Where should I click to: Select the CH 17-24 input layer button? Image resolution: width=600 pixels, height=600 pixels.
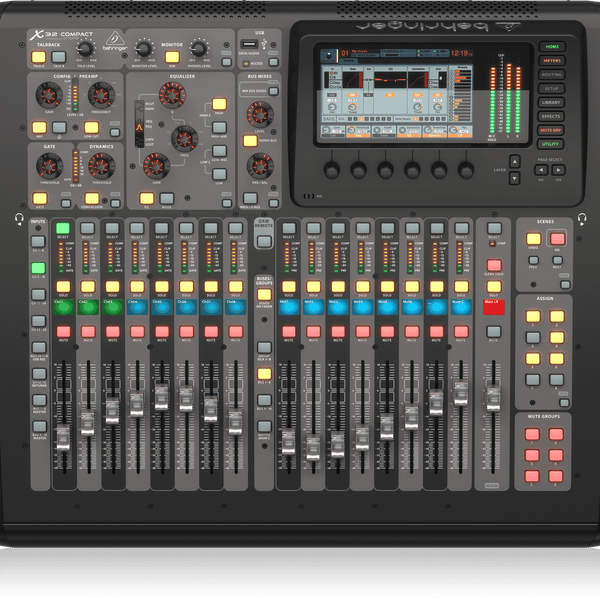point(39,294)
